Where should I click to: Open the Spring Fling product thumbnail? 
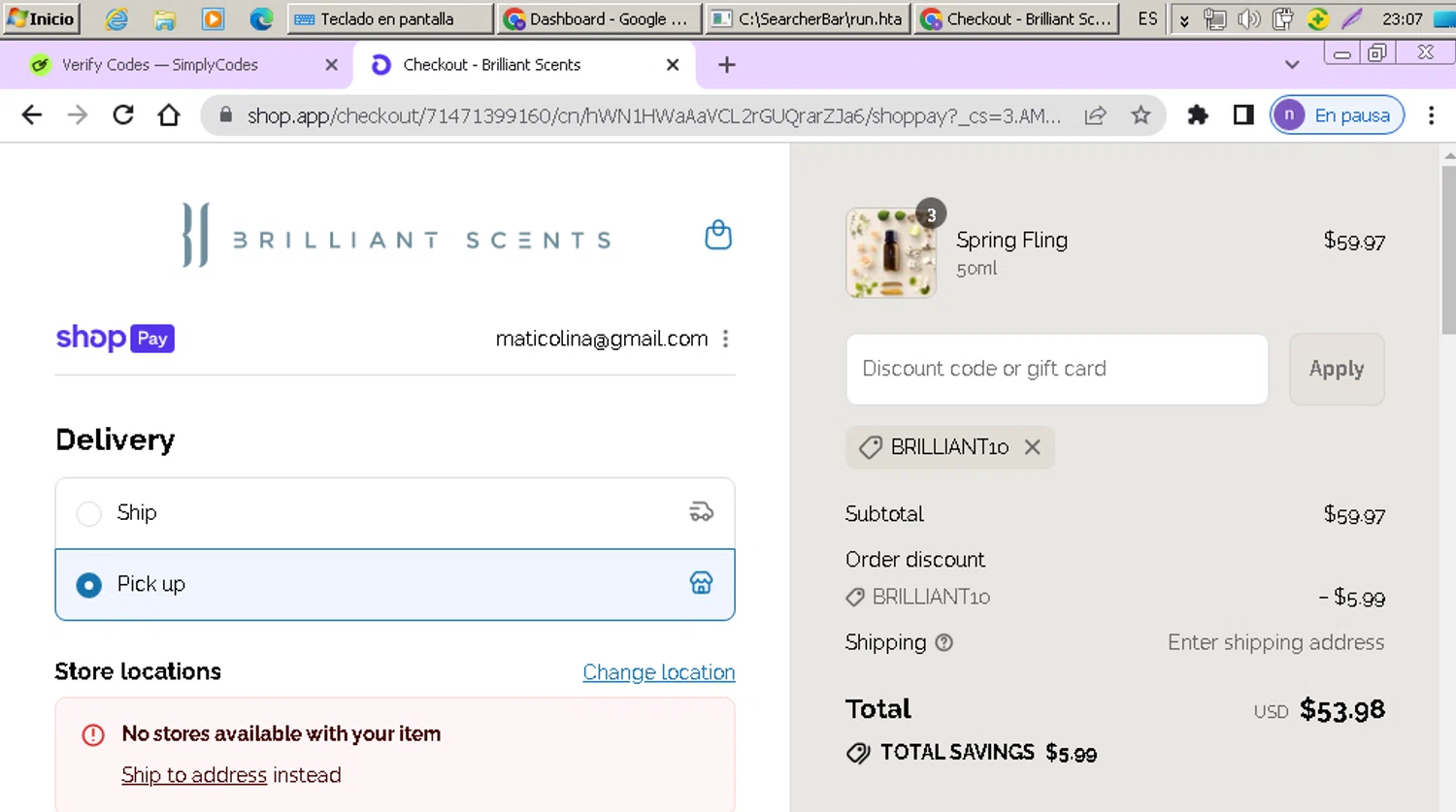pyautogui.click(x=890, y=253)
